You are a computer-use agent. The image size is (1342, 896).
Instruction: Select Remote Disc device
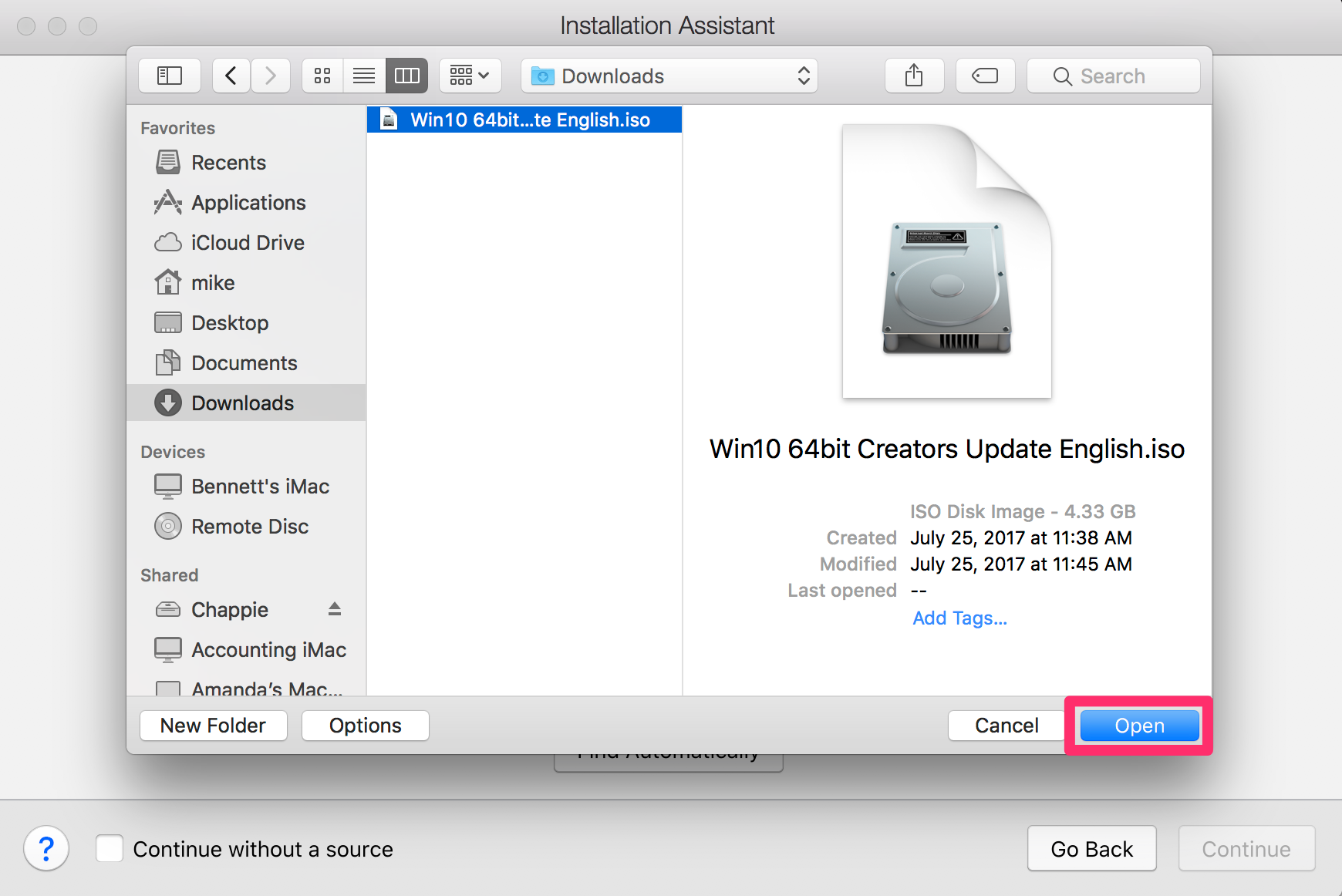click(246, 527)
